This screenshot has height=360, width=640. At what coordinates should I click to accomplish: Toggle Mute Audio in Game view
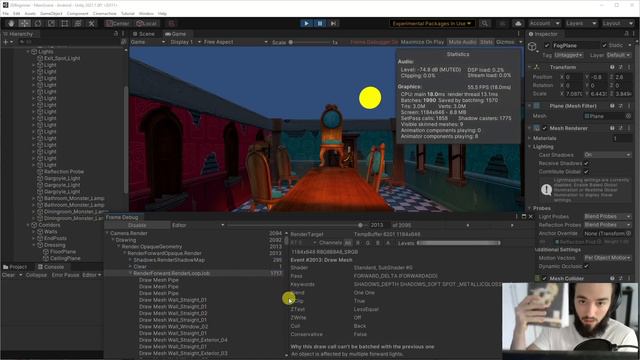[x=462, y=42]
